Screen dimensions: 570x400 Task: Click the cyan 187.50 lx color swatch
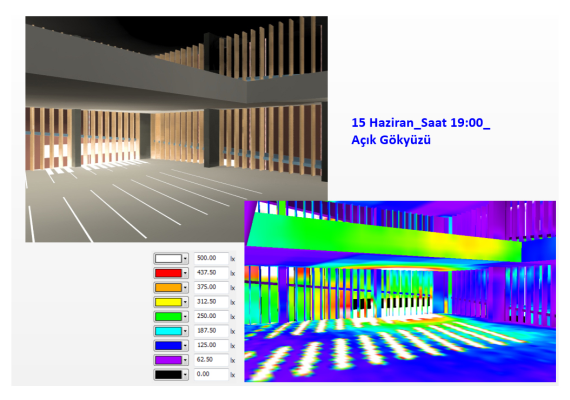click(x=168, y=331)
